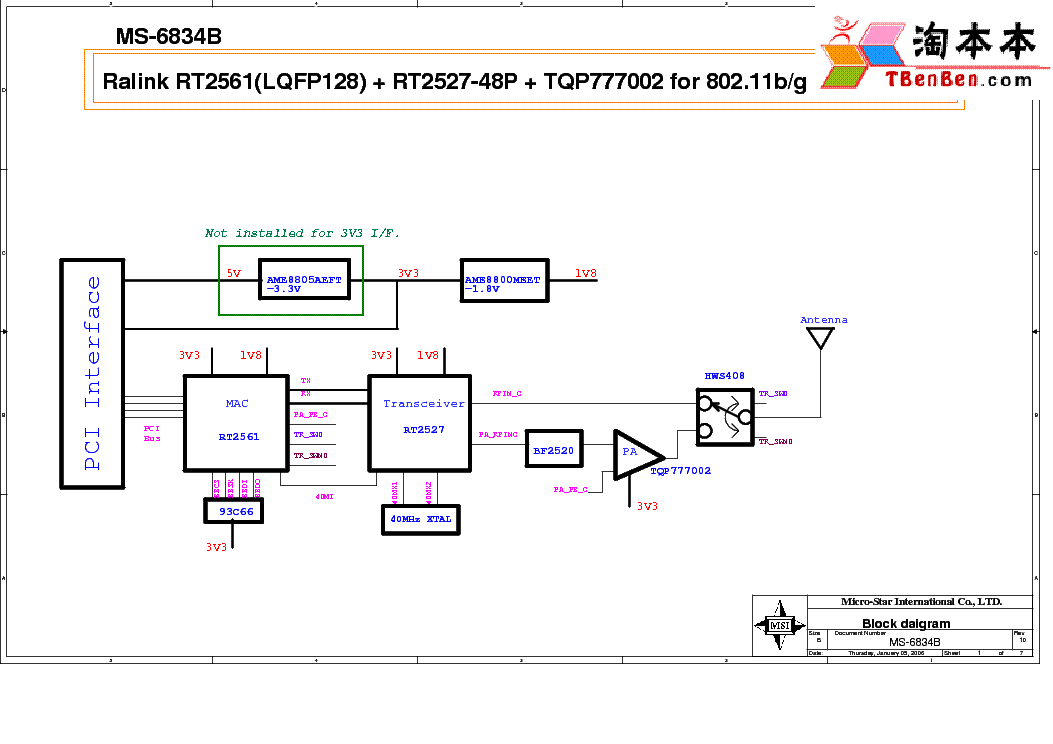
Task: Click the antenna triangle symbol
Action: coord(820,338)
